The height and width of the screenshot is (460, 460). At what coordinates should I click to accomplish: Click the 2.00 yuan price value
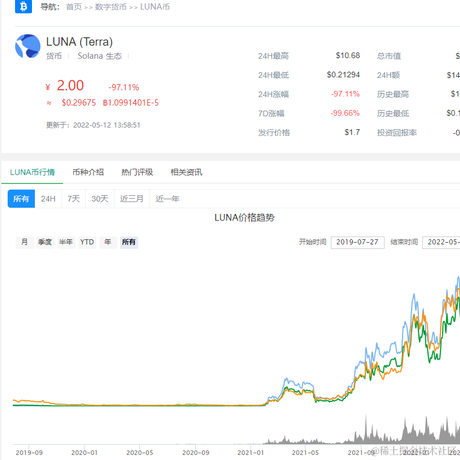coord(70,86)
